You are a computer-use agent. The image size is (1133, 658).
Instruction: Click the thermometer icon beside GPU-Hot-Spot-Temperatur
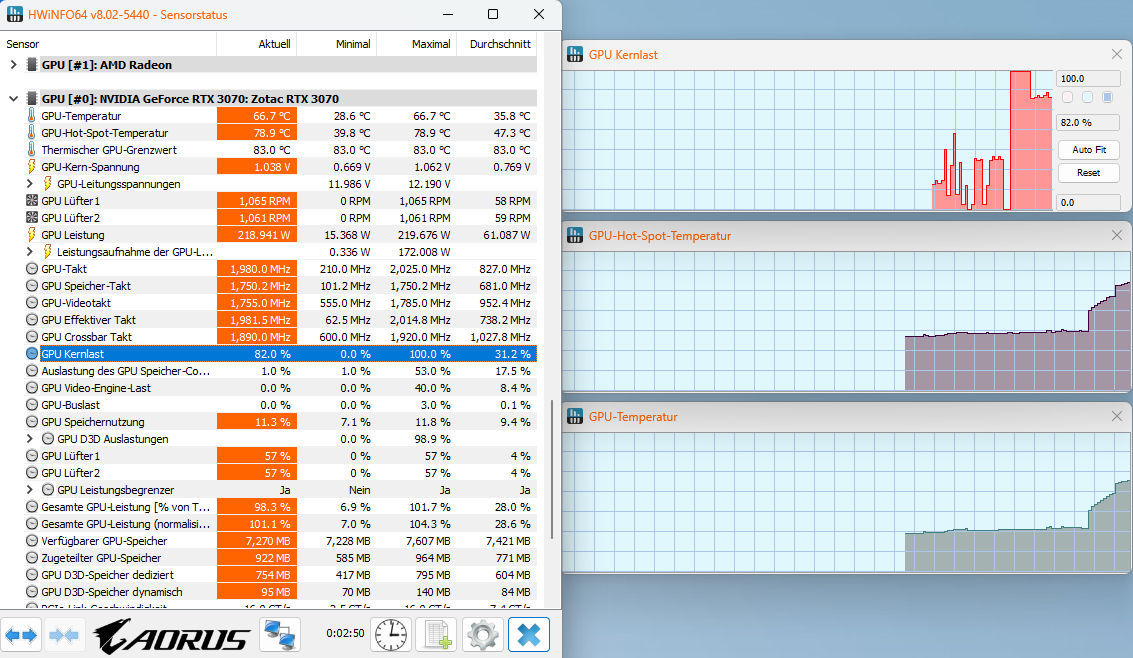[x=31, y=133]
